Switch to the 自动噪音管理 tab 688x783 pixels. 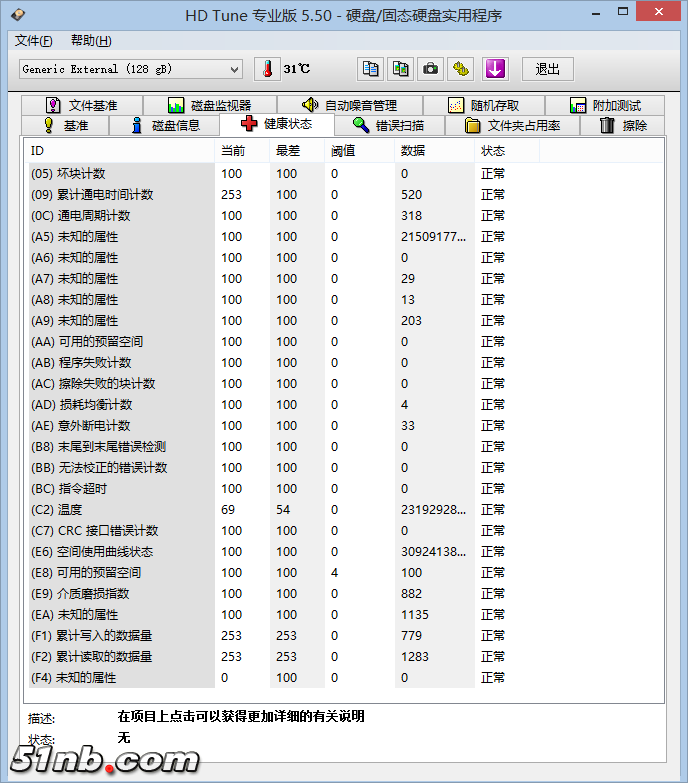(x=349, y=106)
